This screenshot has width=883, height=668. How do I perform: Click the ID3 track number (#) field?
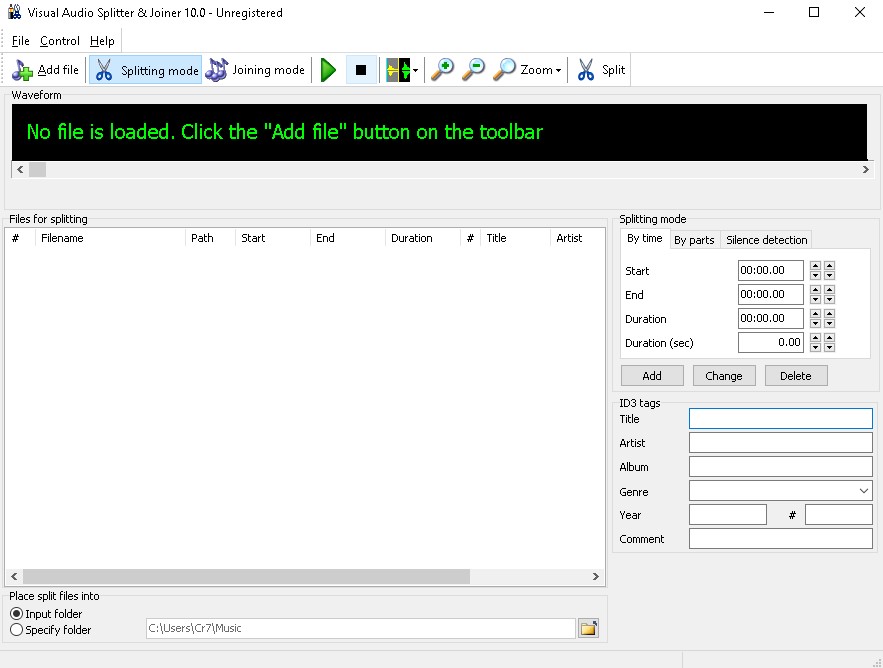point(839,515)
